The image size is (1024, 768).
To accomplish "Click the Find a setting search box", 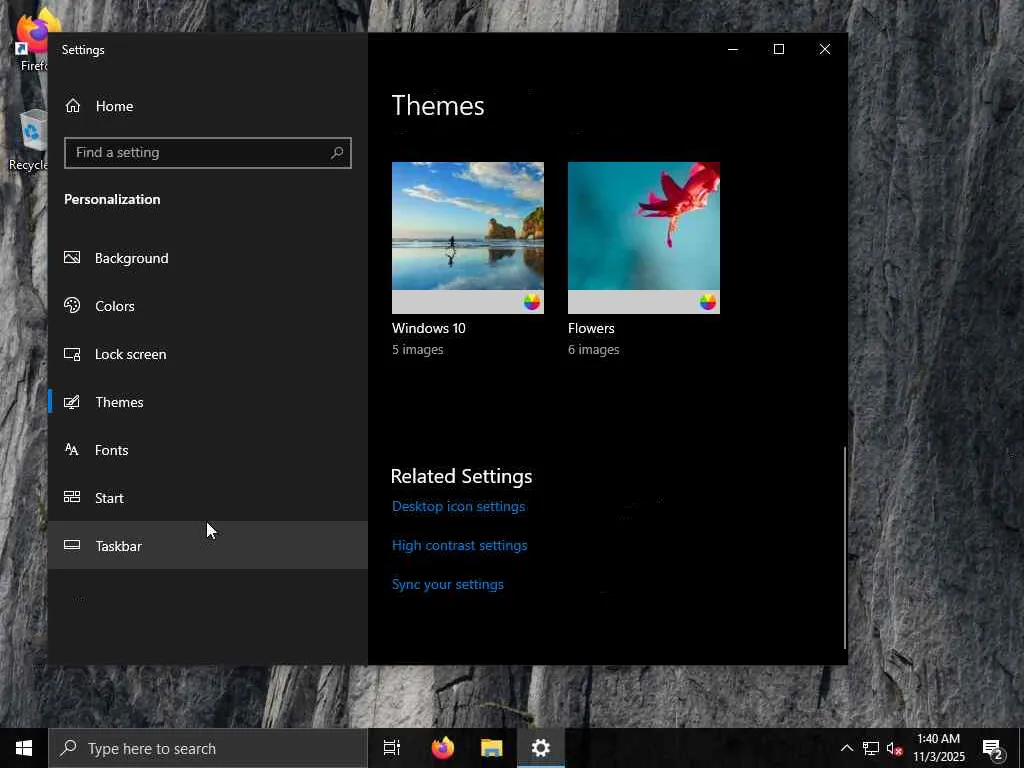I will 208,153.
